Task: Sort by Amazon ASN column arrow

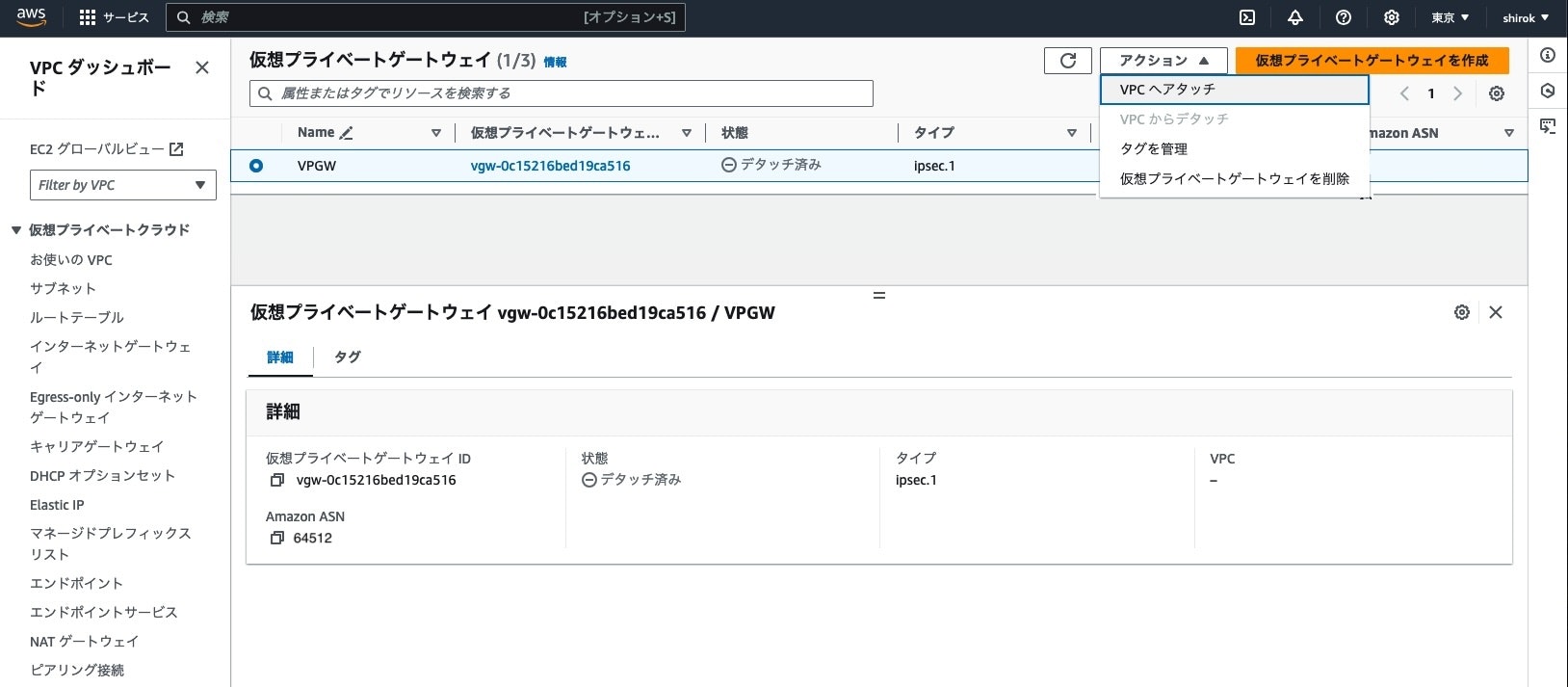Action: coord(1509,133)
